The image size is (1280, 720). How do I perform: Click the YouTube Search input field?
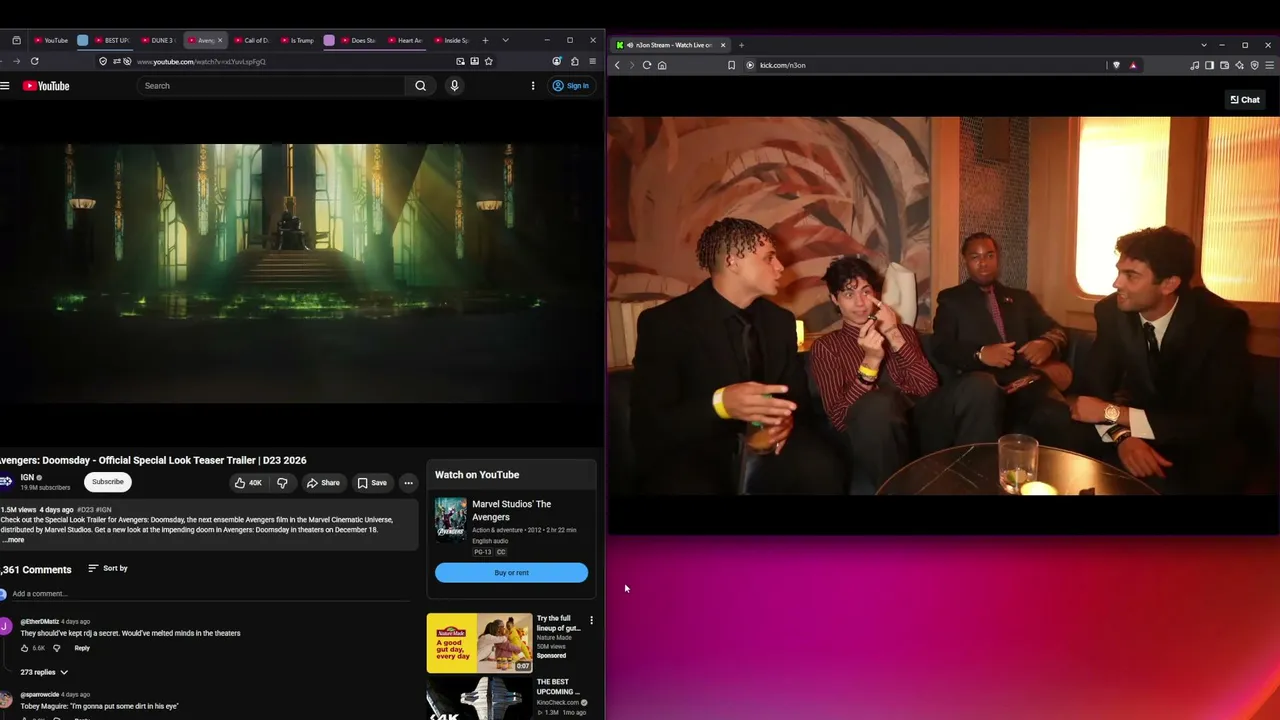coord(270,86)
